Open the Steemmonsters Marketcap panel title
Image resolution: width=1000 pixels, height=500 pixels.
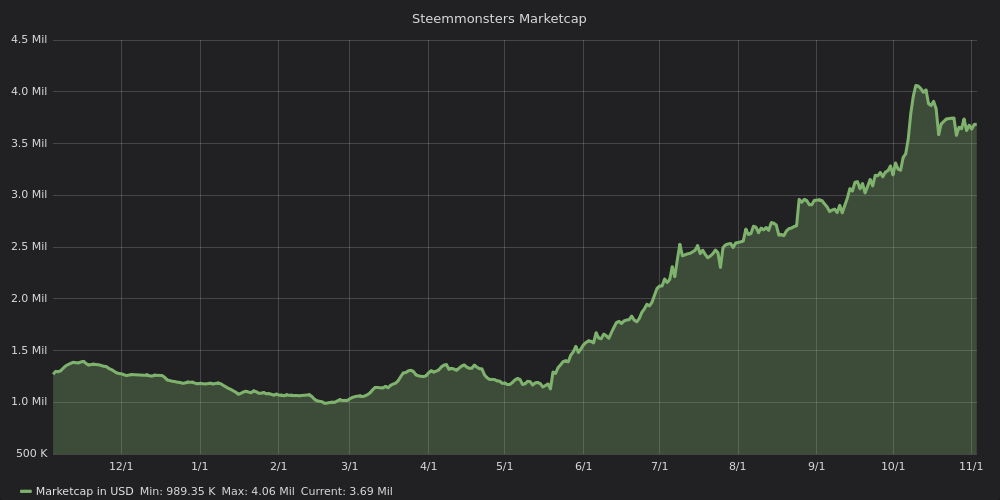[x=499, y=18]
